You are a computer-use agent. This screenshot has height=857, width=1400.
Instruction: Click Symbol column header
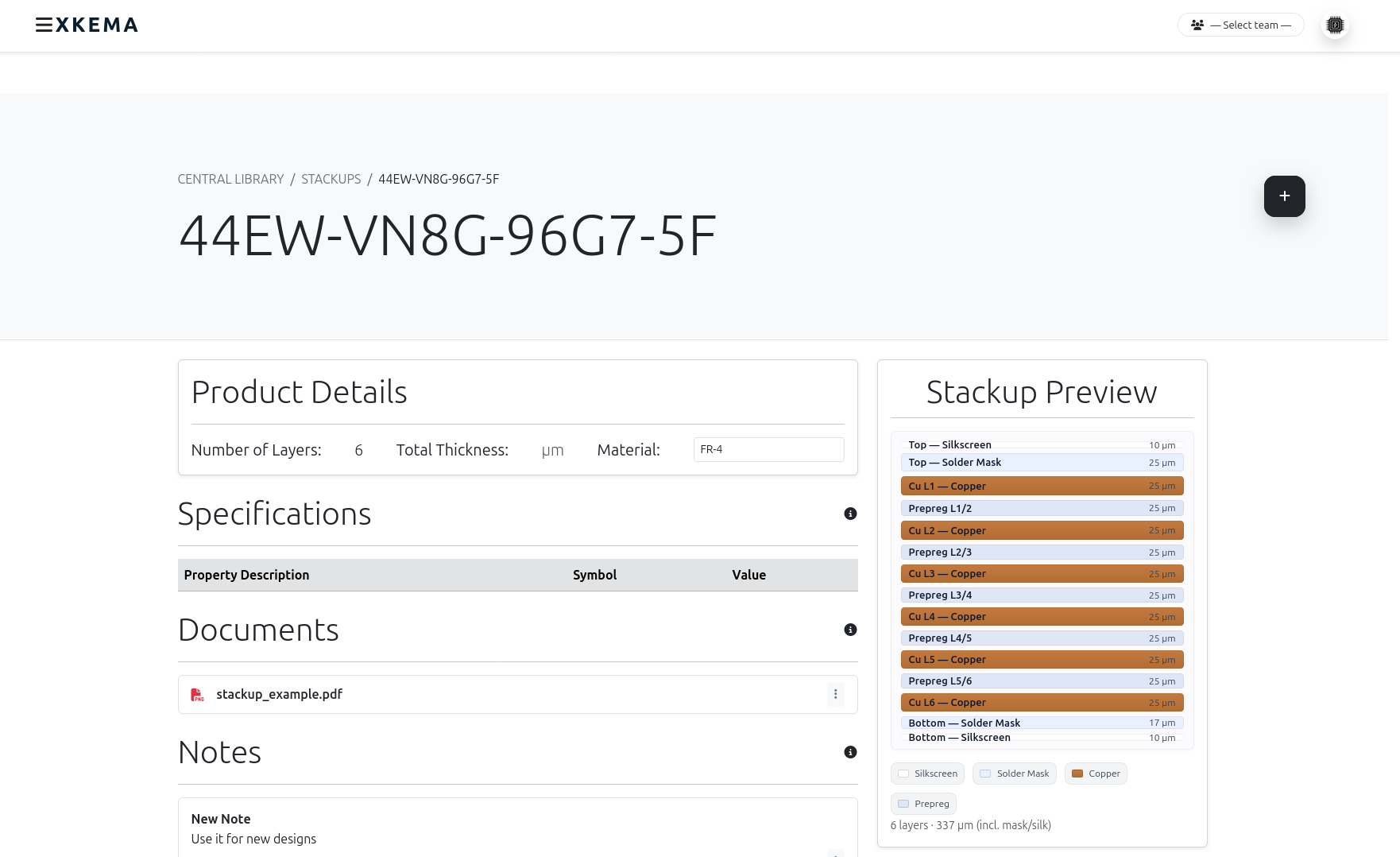click(x=594, y=575)
